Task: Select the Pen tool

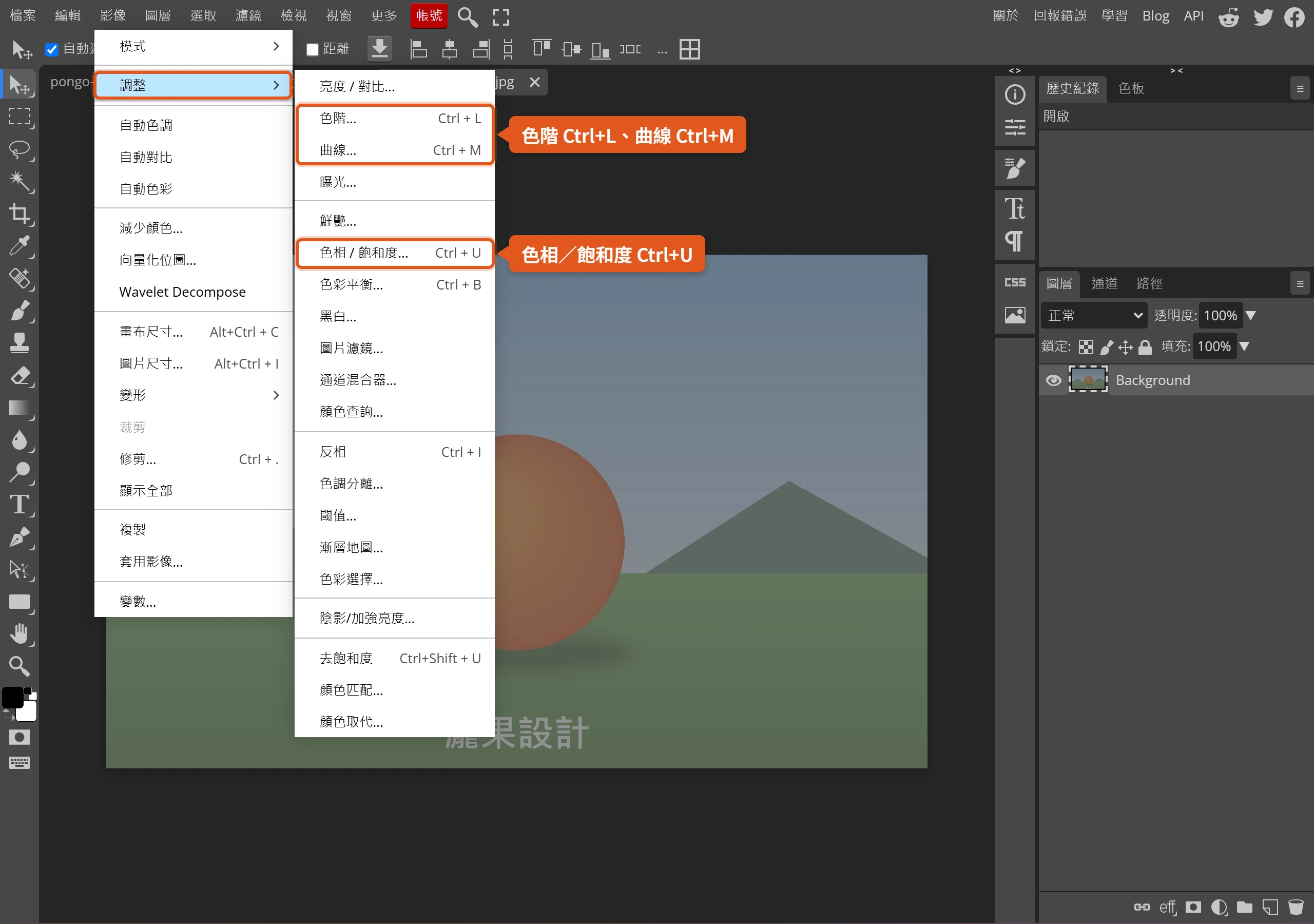Action: [x=20, y=537]
